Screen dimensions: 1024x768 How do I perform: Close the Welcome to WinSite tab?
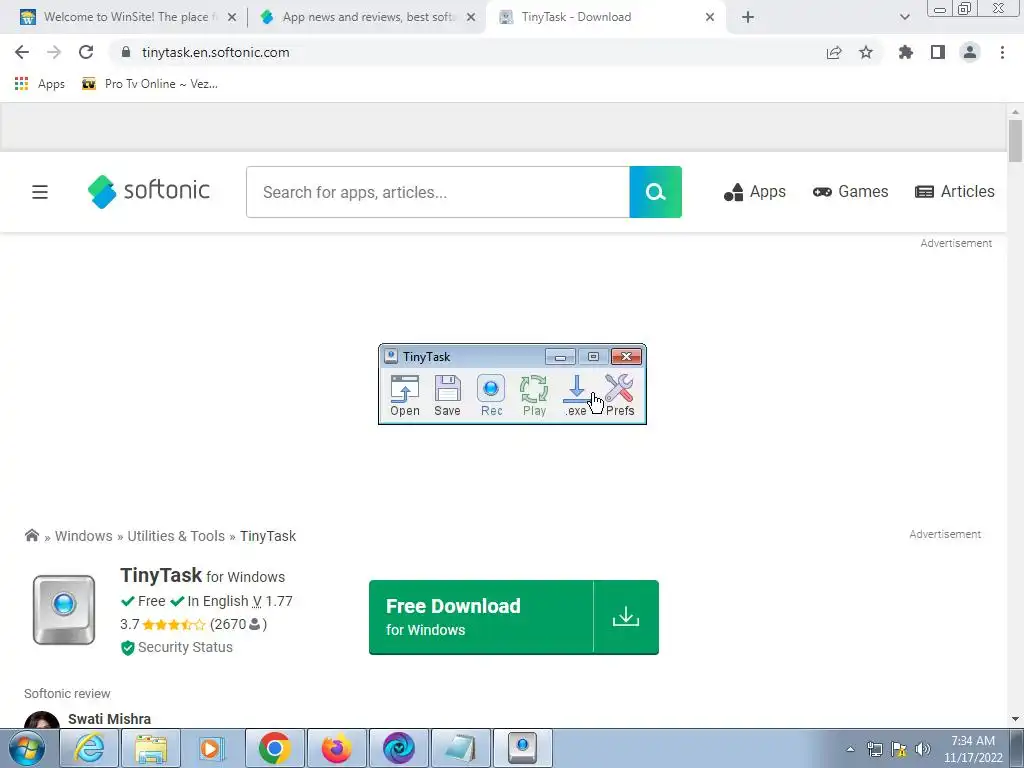pyautogui.click(x=232, y=18)
